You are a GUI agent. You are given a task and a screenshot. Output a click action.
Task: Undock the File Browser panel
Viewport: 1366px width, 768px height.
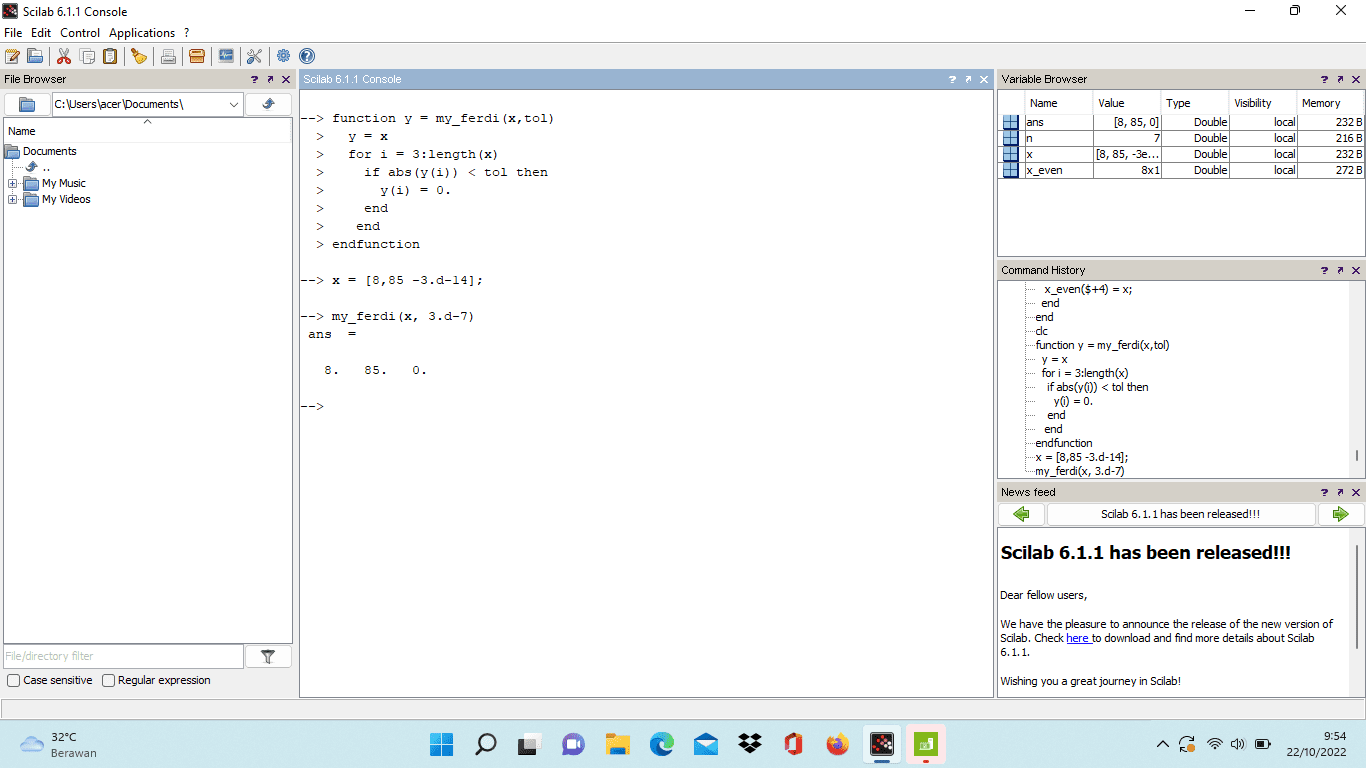pyautogui.click(x=270, y=79)
